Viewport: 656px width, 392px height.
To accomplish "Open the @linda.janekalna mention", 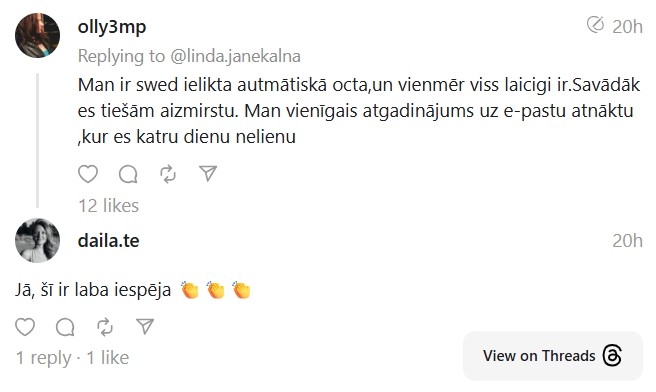I will (235, 56).
